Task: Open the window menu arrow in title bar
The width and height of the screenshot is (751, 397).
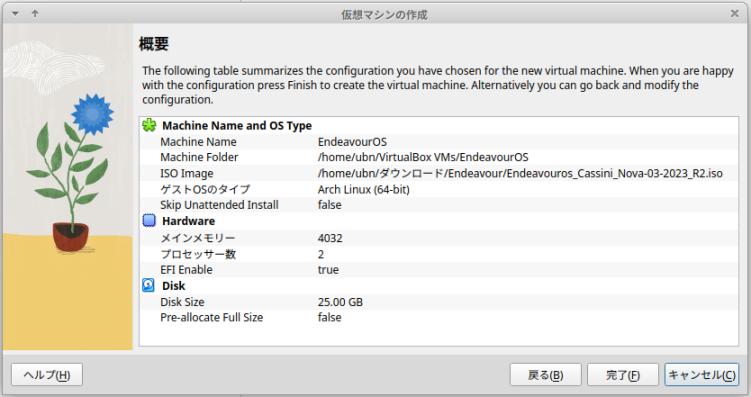Action: click(15, 14)
